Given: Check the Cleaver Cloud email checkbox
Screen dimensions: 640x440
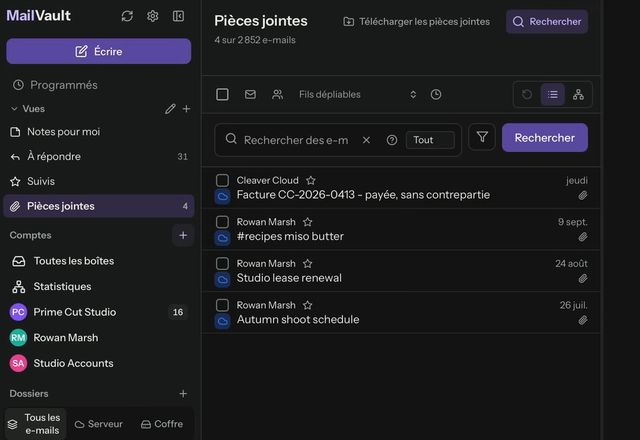Looking at the screenshot, I should click(222, 180).
